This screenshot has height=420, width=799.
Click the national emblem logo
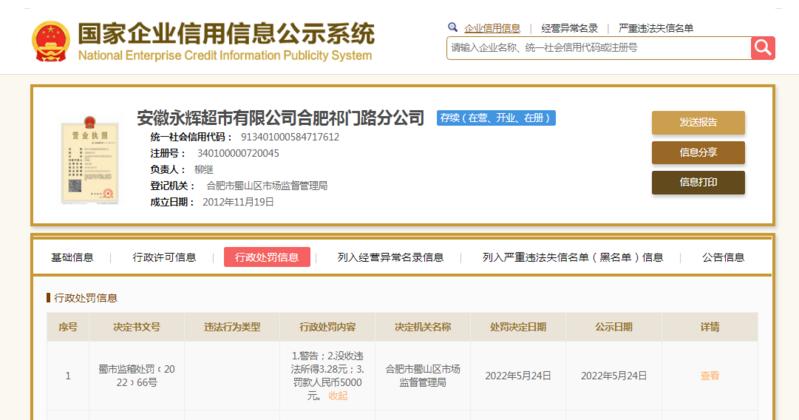tap(50, 41)
